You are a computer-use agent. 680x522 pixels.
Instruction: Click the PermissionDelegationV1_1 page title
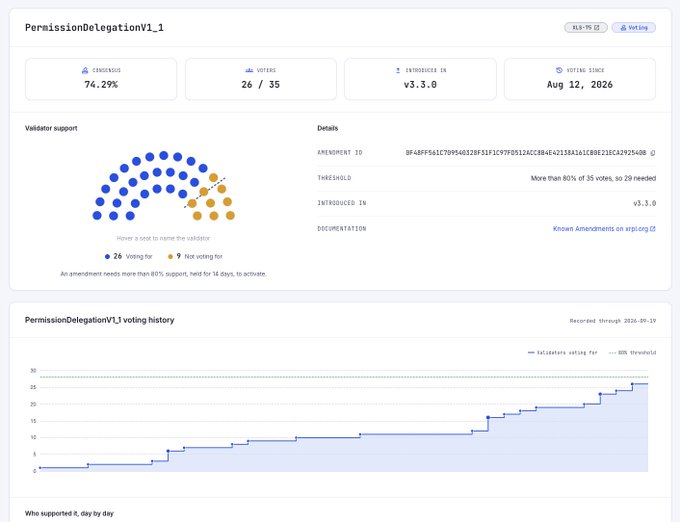94,28
